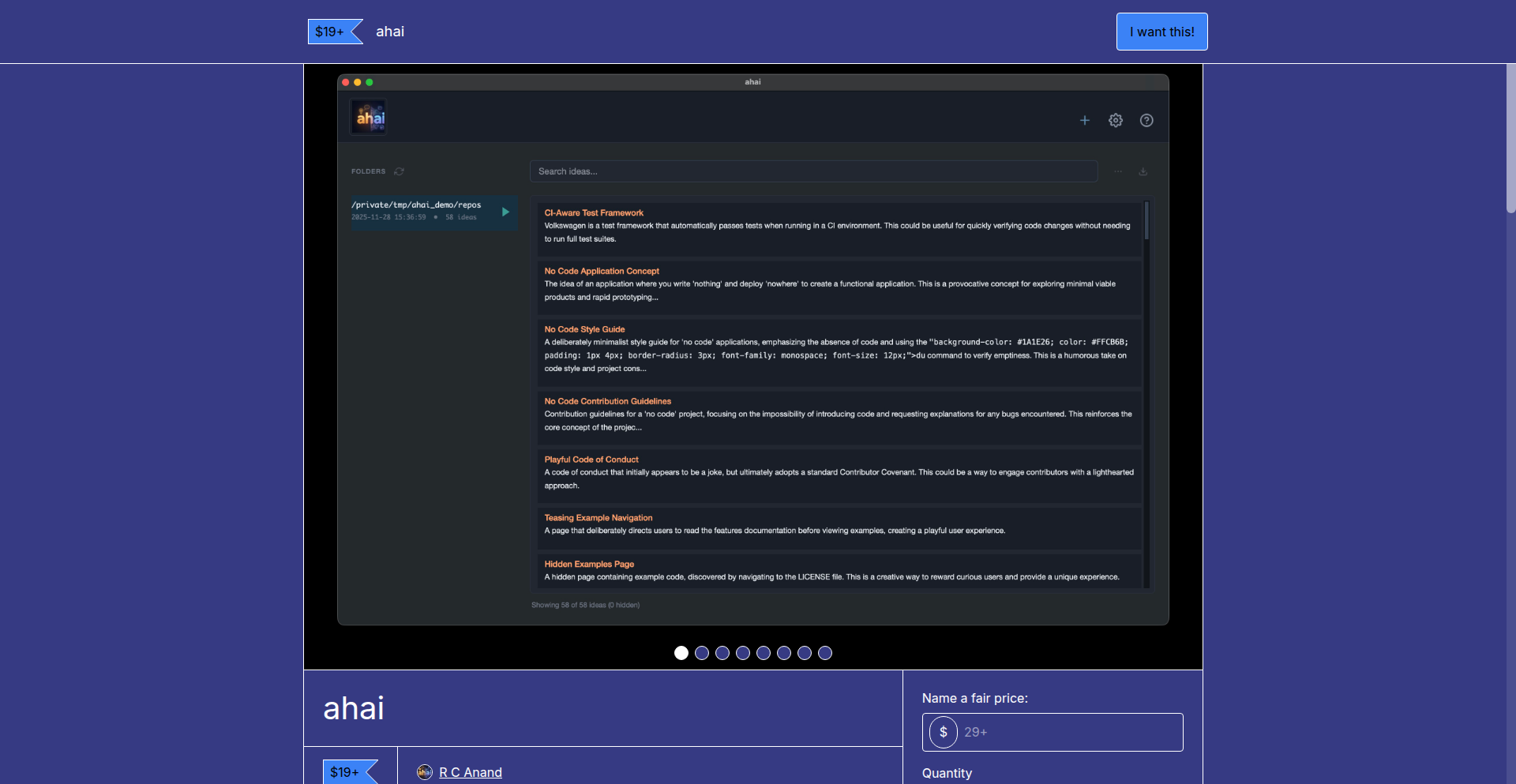1516x784 pixels.
Task: Refresh folders with the icon beside FOLDERS
Action: [400, 171]
